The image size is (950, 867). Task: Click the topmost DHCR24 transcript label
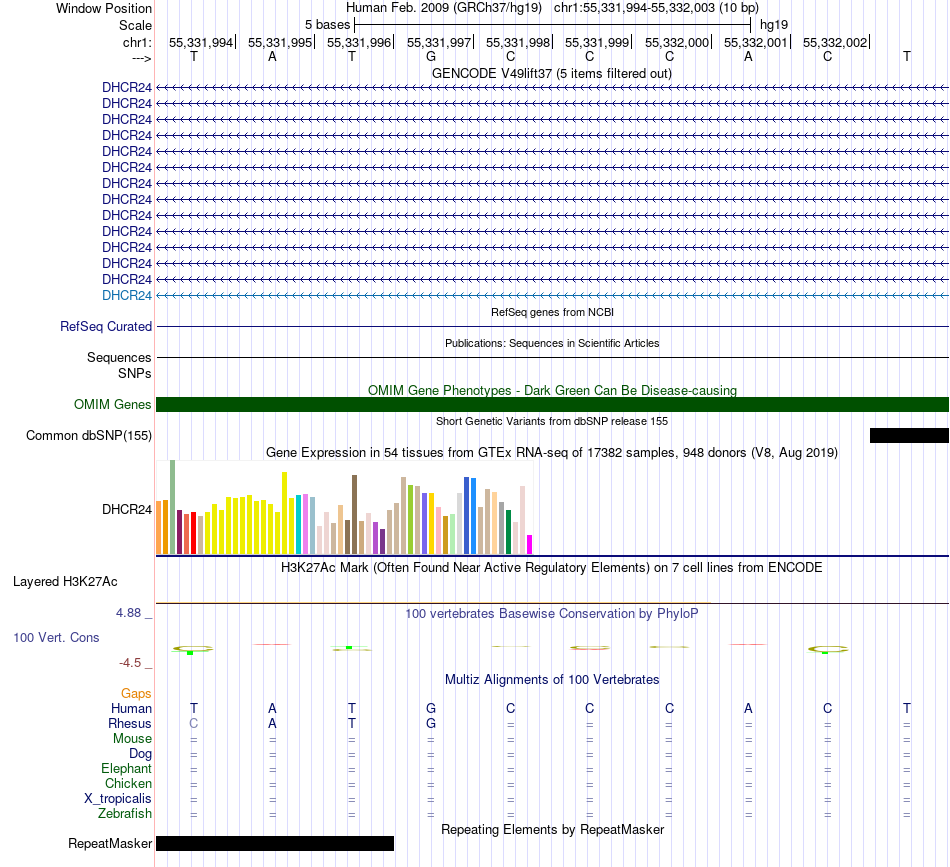pos(127,88)
